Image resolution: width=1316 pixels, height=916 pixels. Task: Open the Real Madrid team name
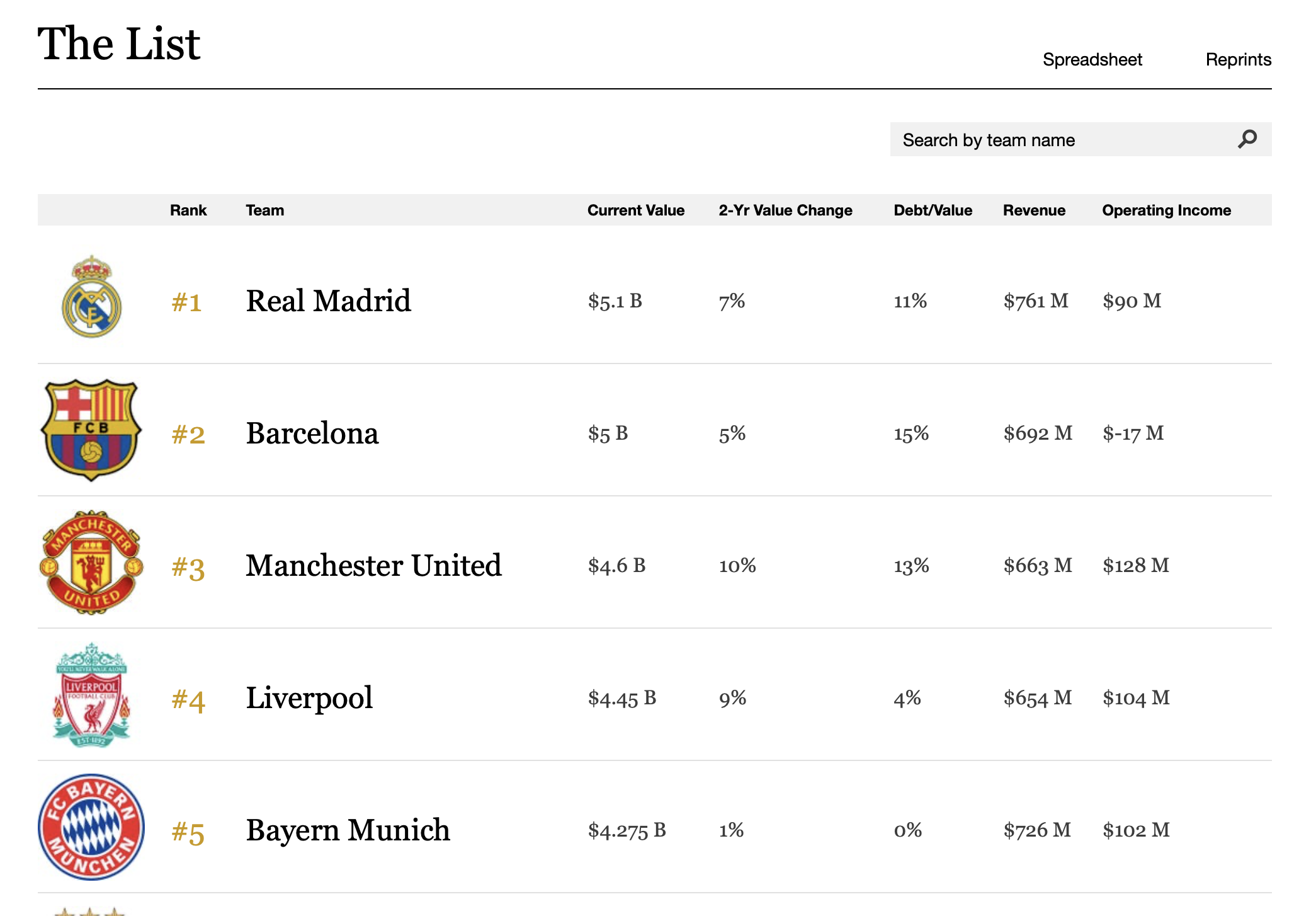click(x=328, y=301)
